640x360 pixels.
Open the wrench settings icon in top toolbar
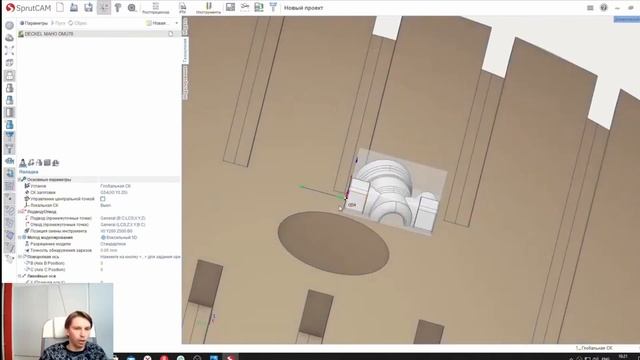pos(118,7)
